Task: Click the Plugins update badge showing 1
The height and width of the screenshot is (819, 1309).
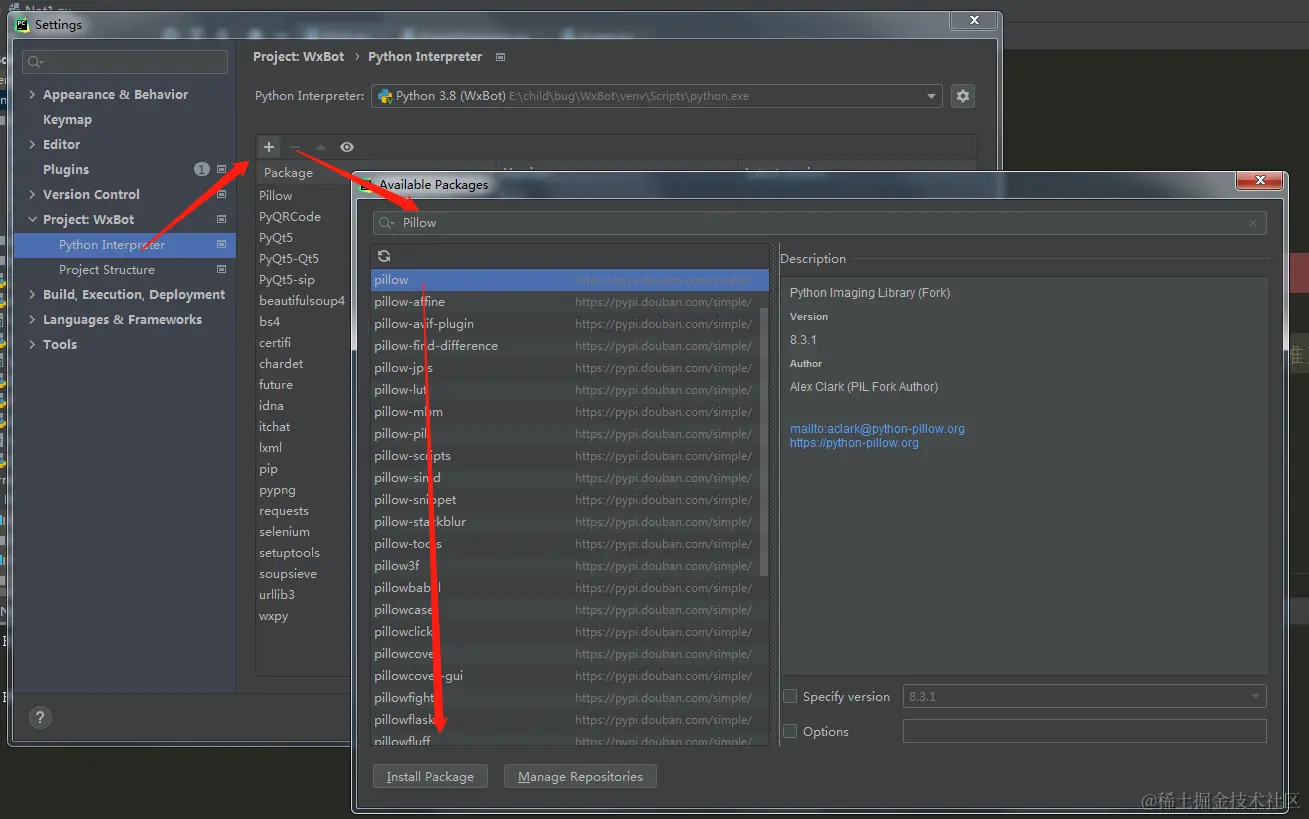Action: click(201, 170)
